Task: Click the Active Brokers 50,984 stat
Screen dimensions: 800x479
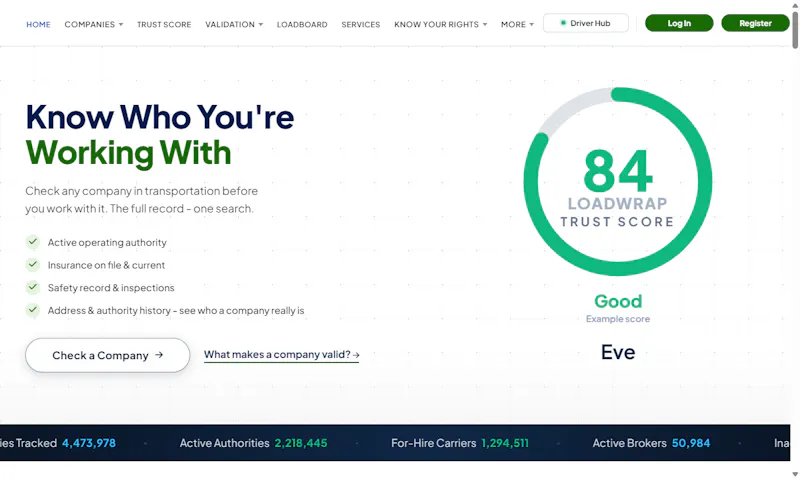Action: [651, 443]
